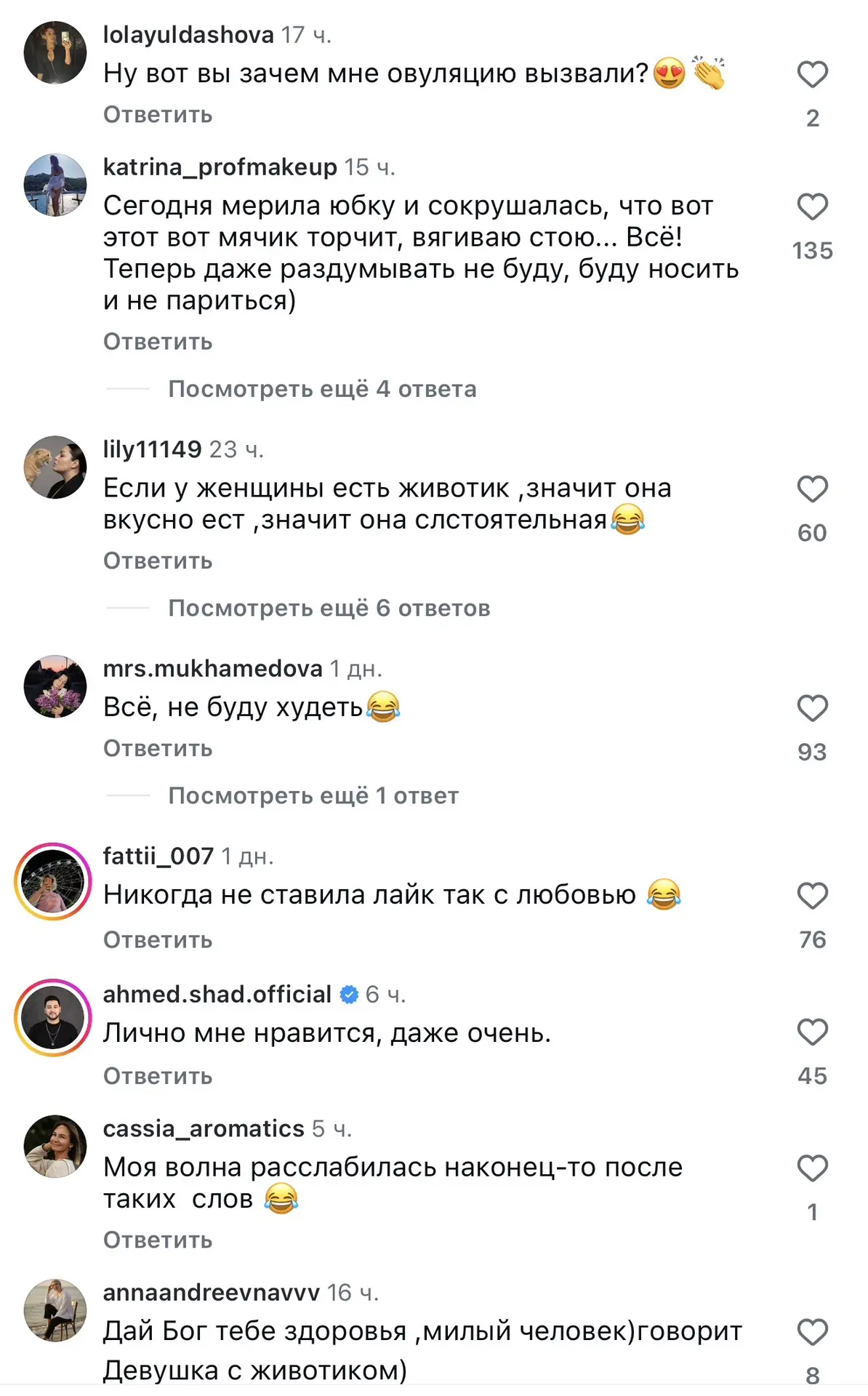Like annaandreevnavvv's comment
Image resolution: width=868 pixels, height=1396 pixels.
coord(812,1333)
